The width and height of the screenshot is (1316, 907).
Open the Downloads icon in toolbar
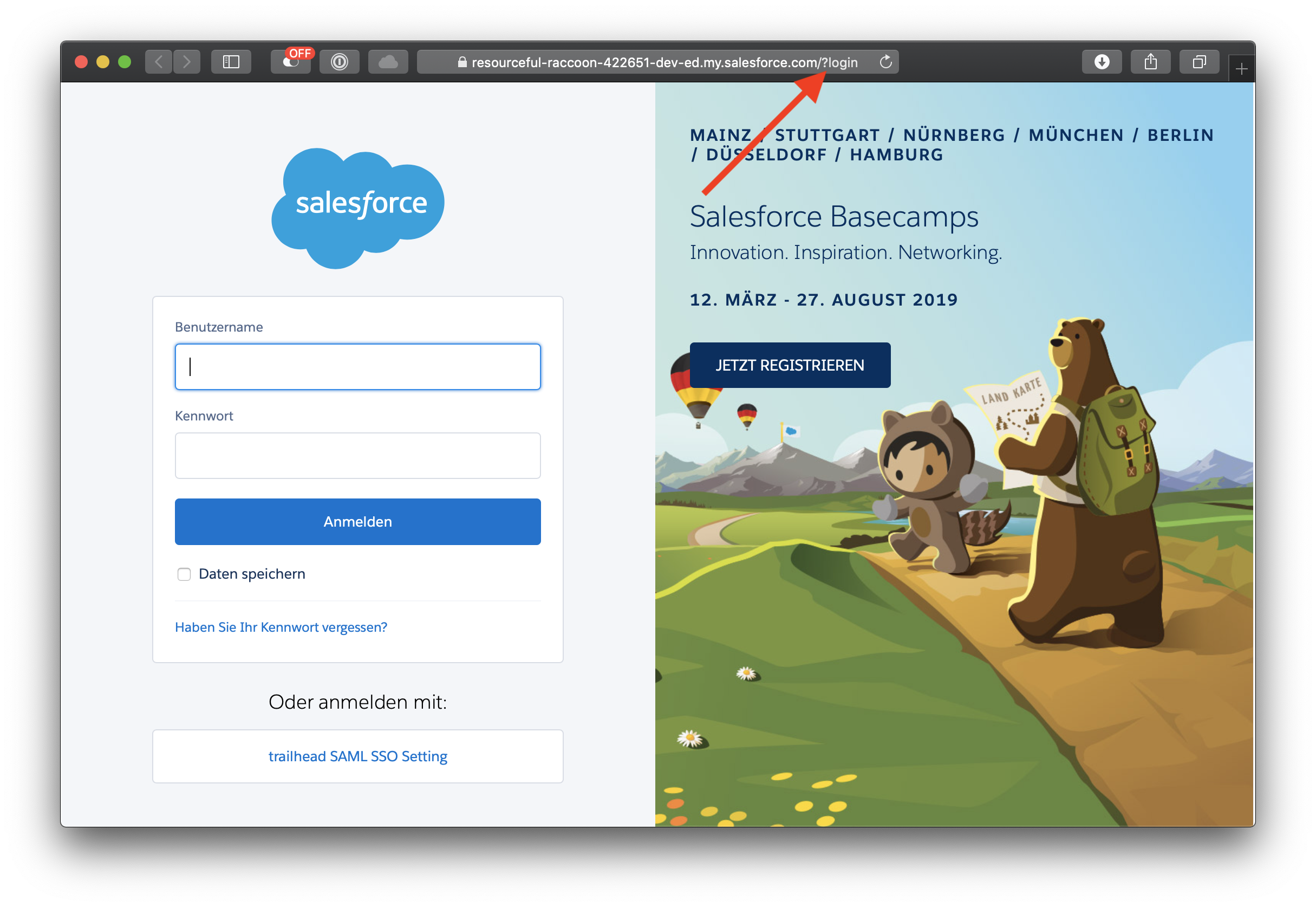(1102, 62)
